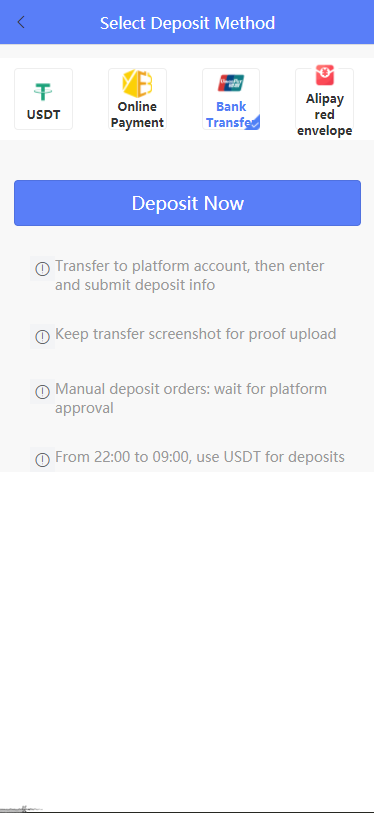Click the yellow Online Payment logo
This screenshot has width=374, height=813.
coord(137,83)
